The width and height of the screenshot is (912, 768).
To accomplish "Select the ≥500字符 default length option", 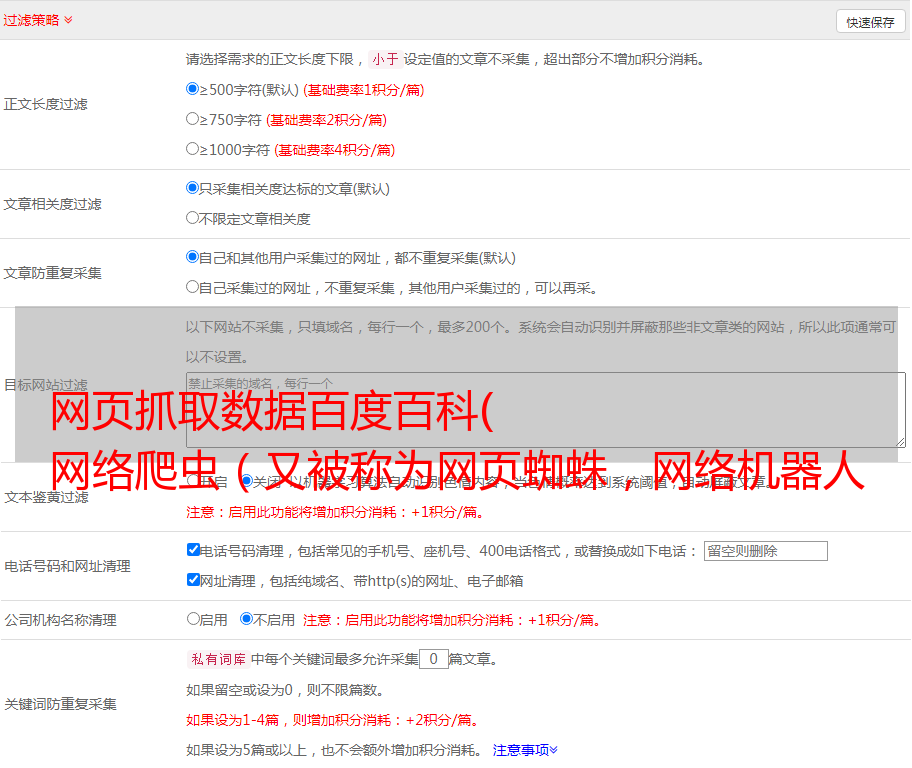I will pos(193,89).
